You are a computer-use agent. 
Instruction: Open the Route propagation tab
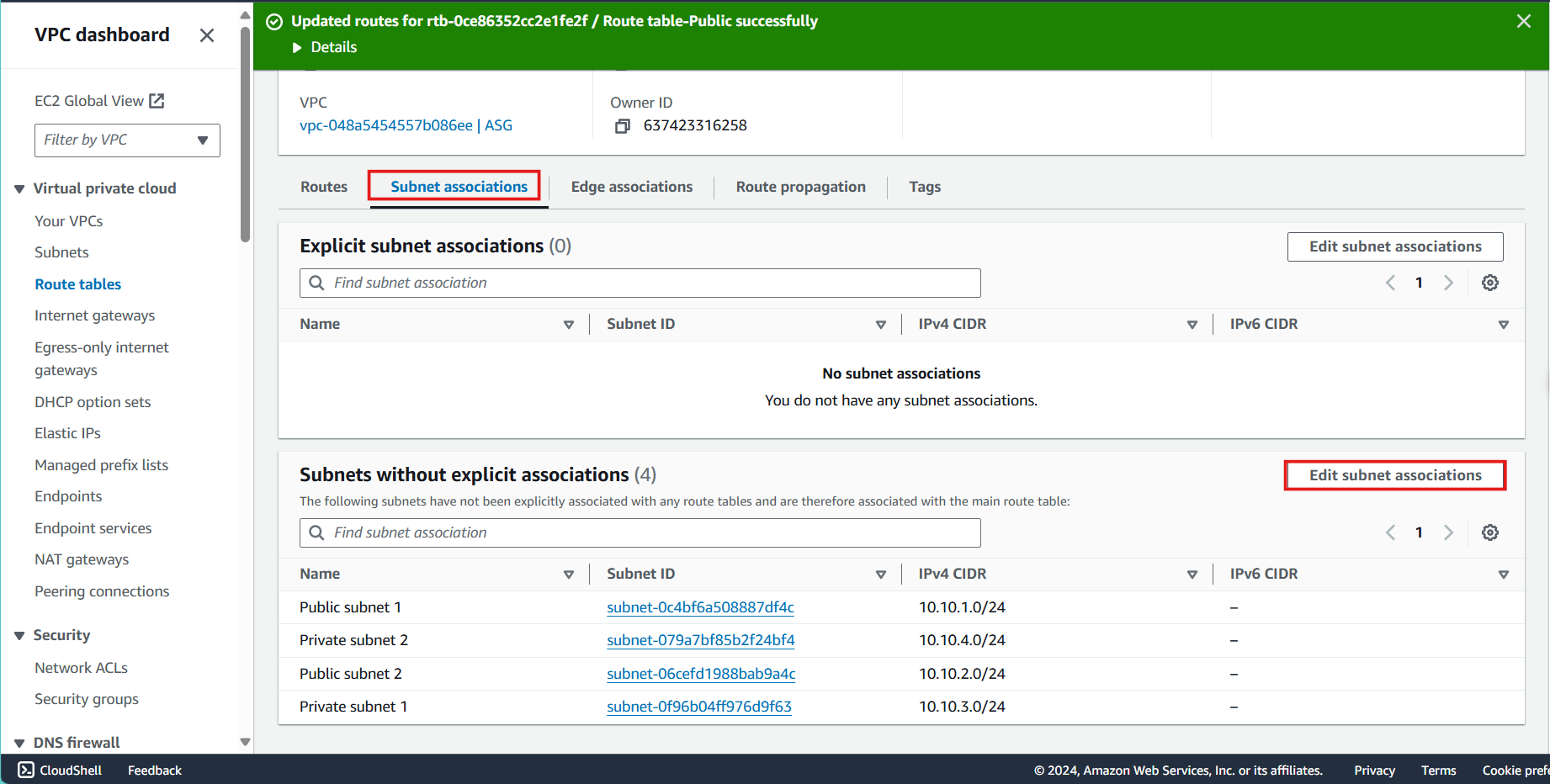[x=800, y=186]
